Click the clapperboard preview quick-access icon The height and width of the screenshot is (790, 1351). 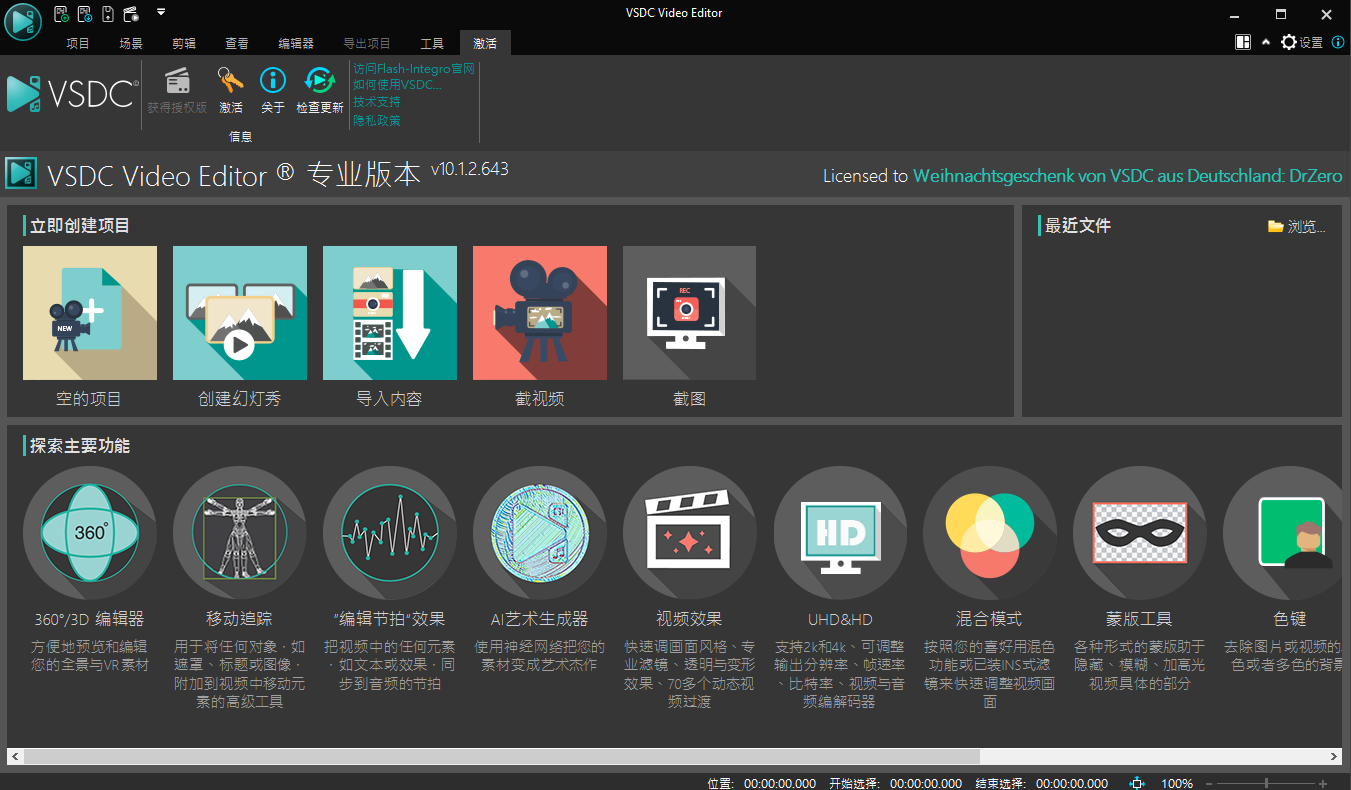tap(131, 14)
